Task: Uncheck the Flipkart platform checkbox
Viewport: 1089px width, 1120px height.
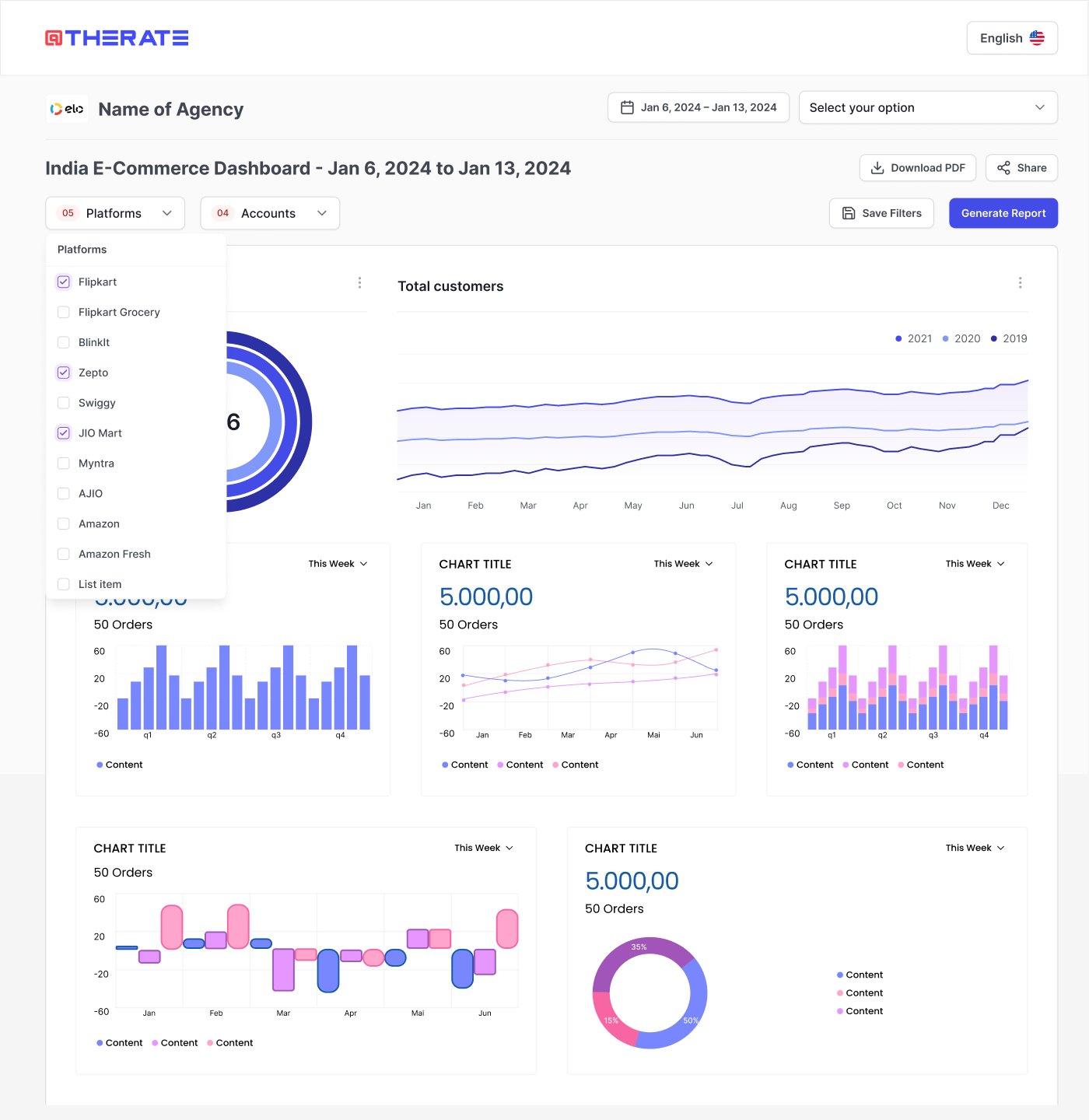Action: tap(64, 282)
